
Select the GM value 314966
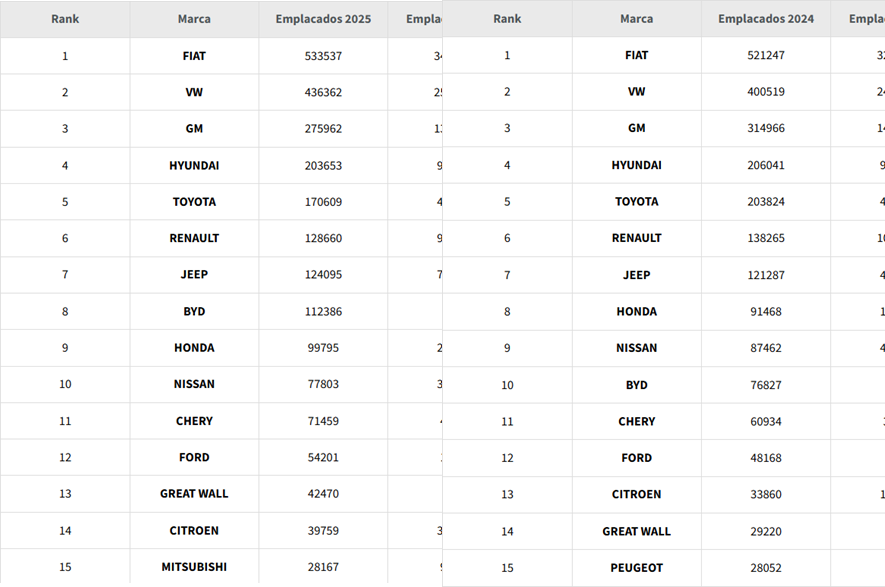tap(765, 129)
